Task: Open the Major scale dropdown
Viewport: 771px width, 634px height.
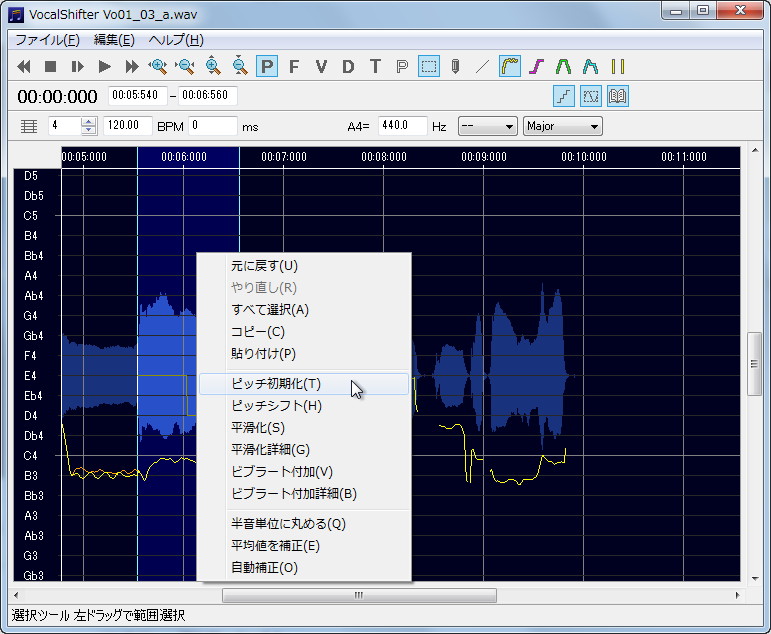Action: (563, 126)
